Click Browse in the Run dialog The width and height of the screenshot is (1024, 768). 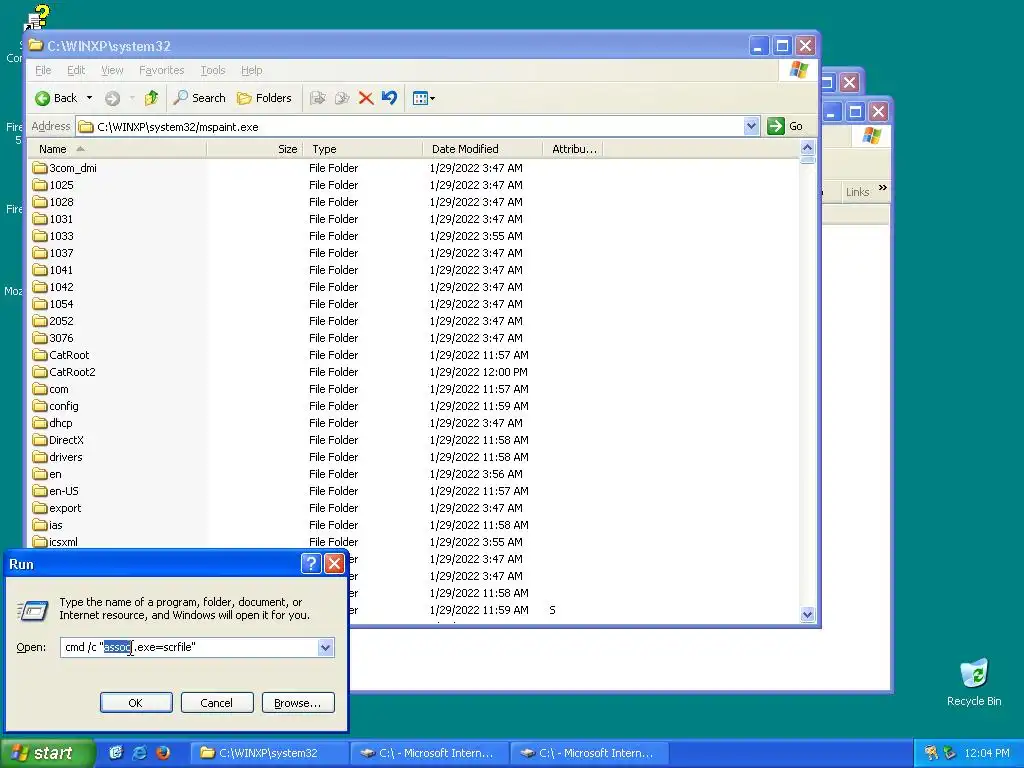[298, 703]
